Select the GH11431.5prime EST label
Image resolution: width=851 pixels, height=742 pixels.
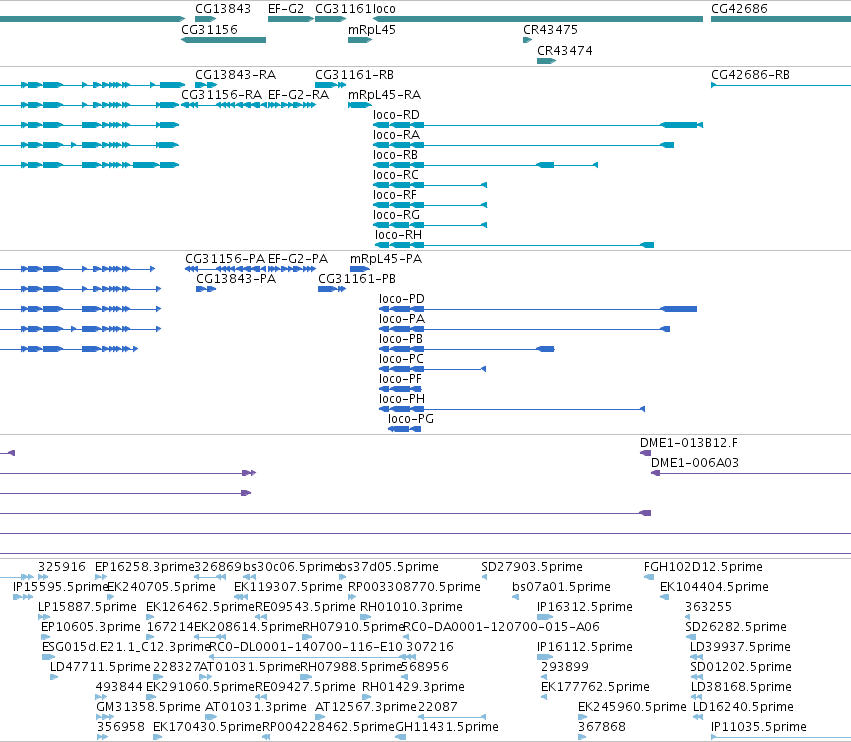click(x=447, y=726)
